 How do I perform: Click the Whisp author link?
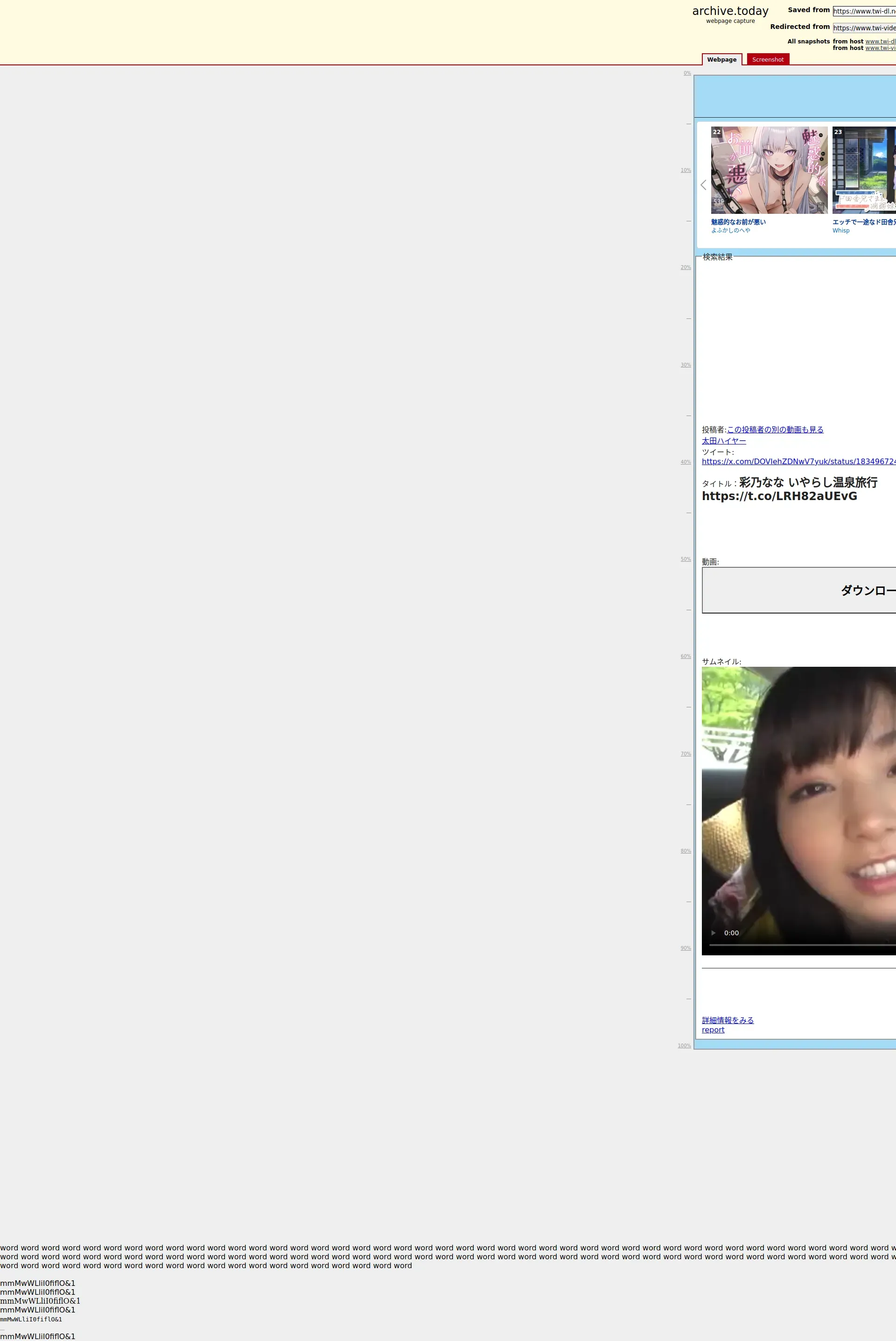click(840, 230)
